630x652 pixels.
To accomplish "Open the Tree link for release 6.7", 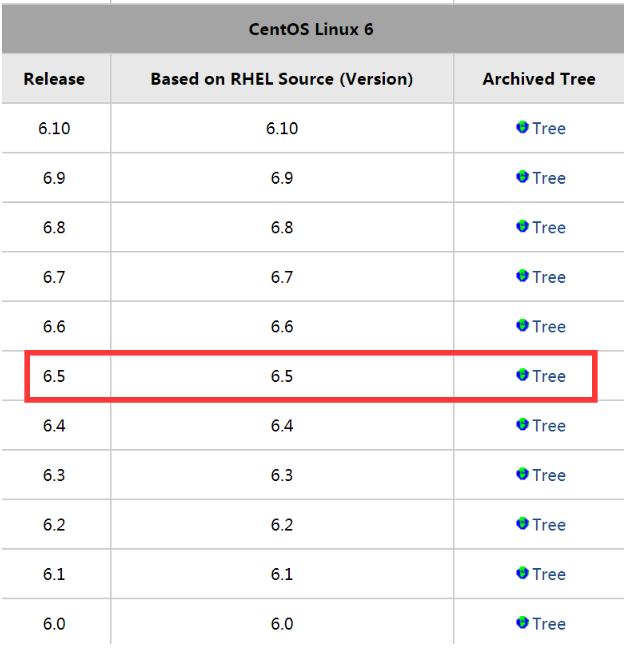I will [x=549, y=277].
